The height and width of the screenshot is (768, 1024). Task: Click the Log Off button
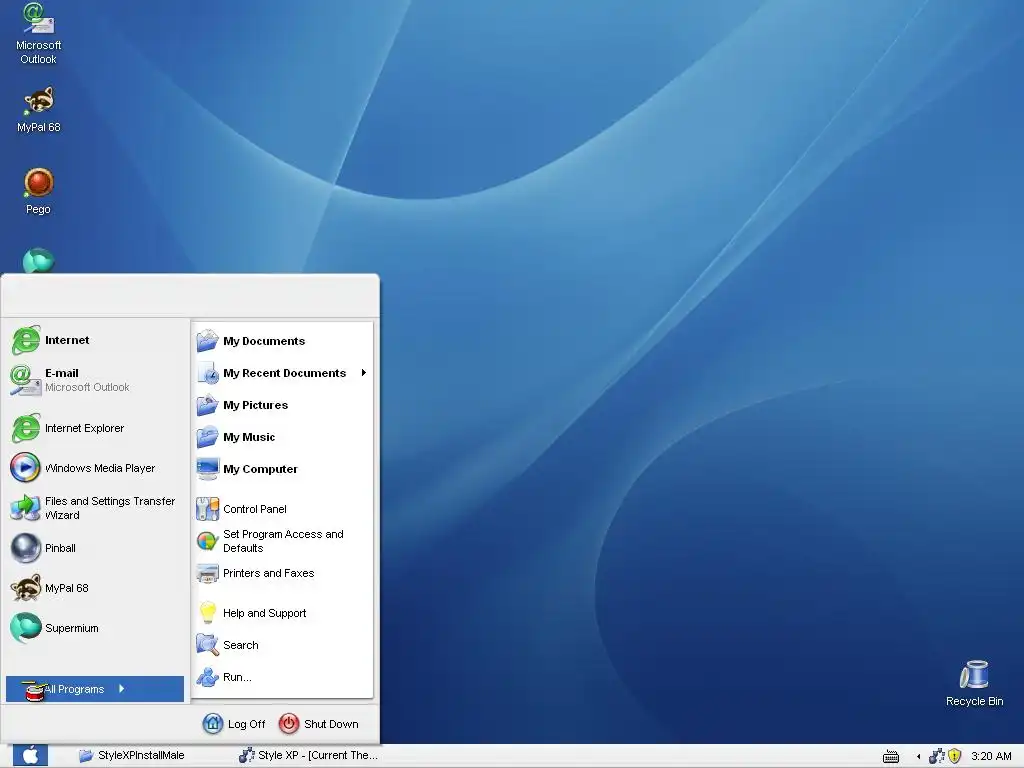pyautogui.click(x=234, y=724)
